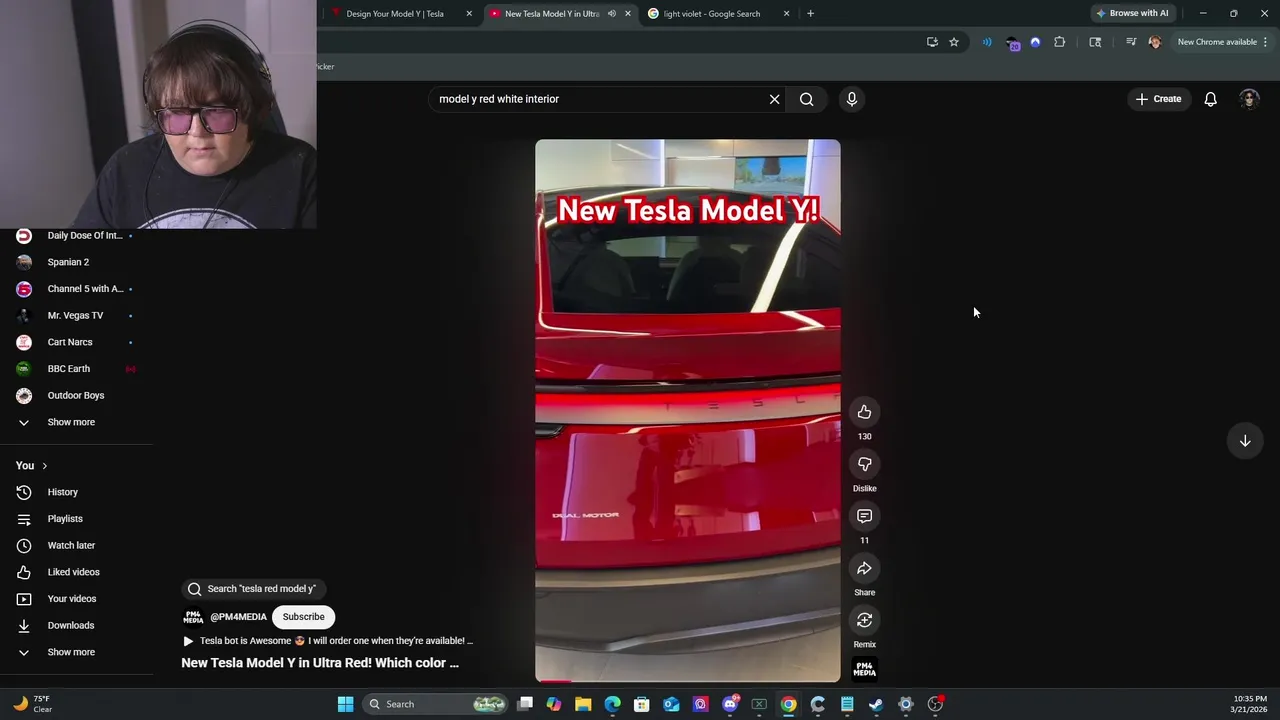Open the @PM4MEDIA channel link
1280x720 pixels.
tap(238, 617)
